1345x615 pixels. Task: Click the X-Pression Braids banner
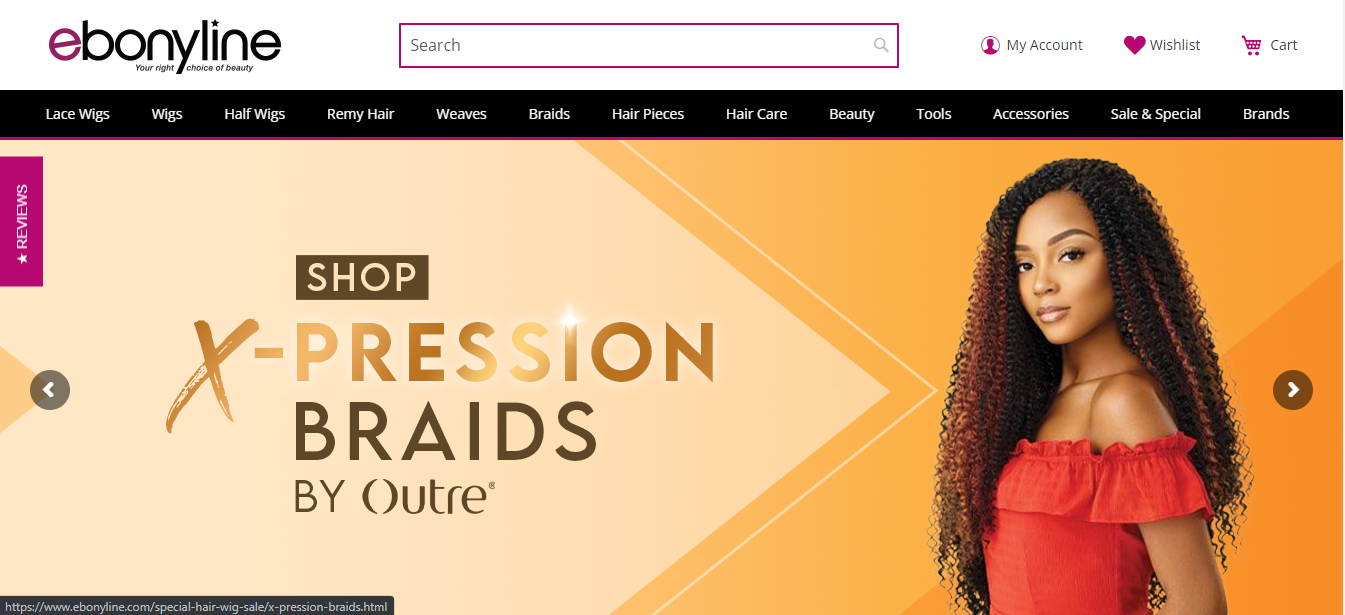tap(672, 377)
